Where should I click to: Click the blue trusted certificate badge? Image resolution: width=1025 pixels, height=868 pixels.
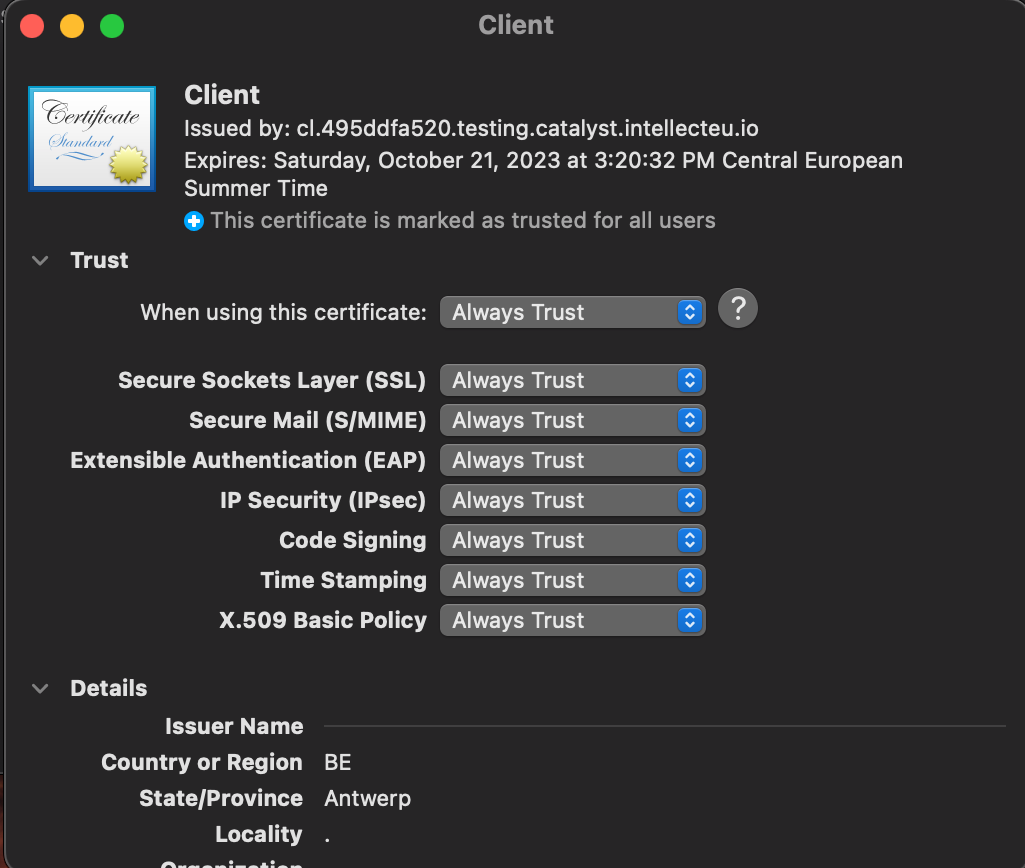(x=193, y=220)
